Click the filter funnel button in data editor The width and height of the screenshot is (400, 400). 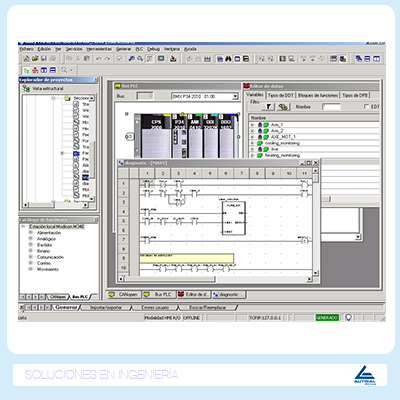pyautogui.click(x=268, y=107)
